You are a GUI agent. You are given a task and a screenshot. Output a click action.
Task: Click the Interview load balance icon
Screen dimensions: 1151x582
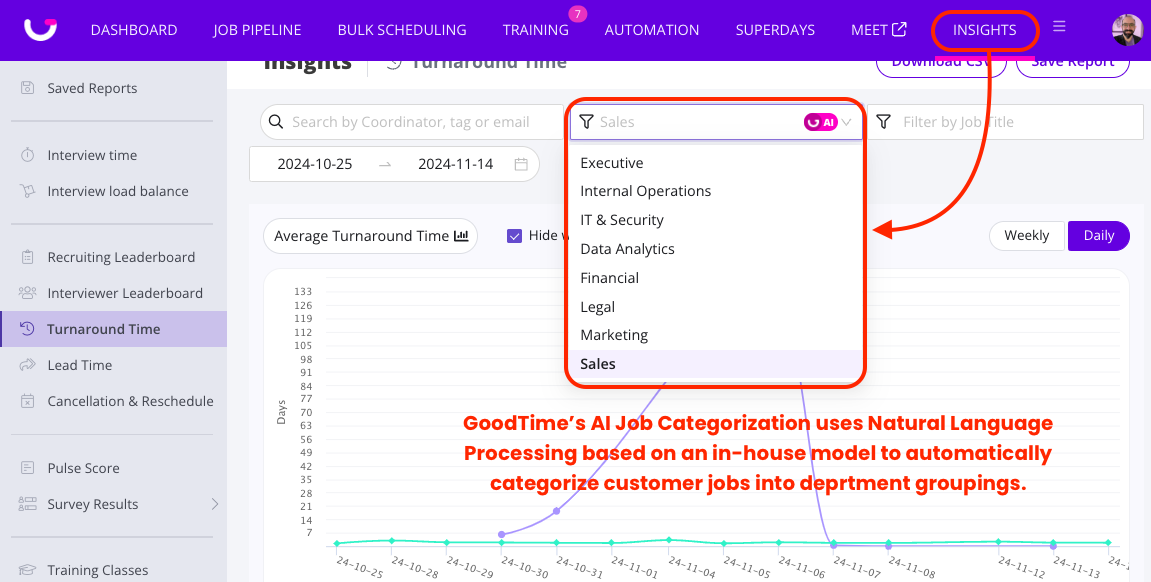(27, 191)
